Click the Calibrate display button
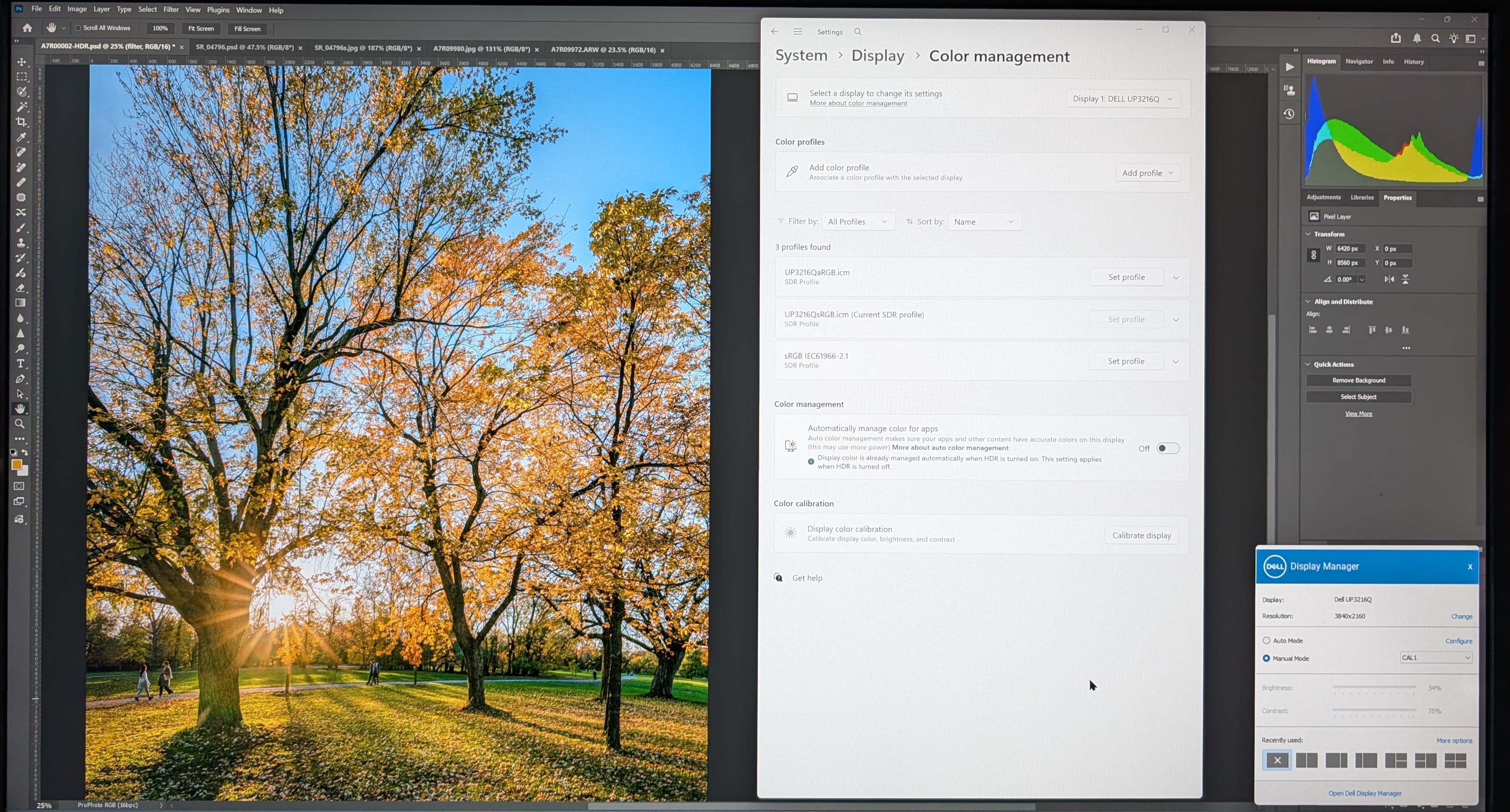 (1141, 535)
